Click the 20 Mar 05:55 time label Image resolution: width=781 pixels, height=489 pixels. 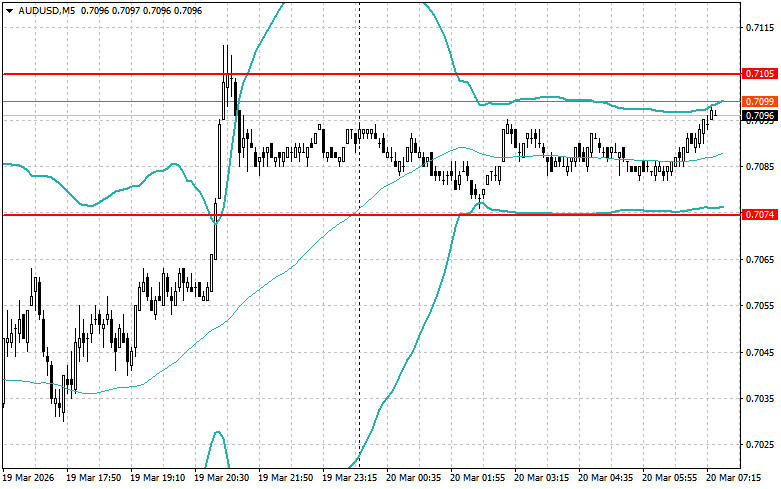point(670,478)
